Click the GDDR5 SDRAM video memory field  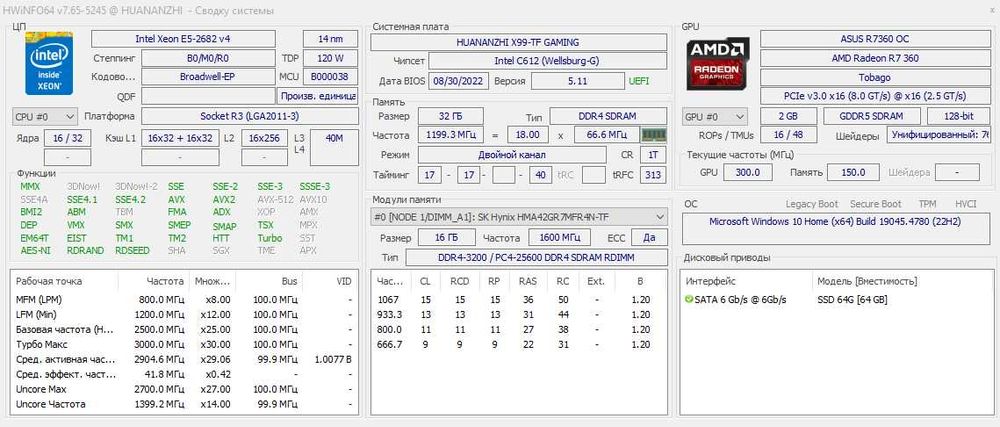pyautogui.click(x=872, y=116)
